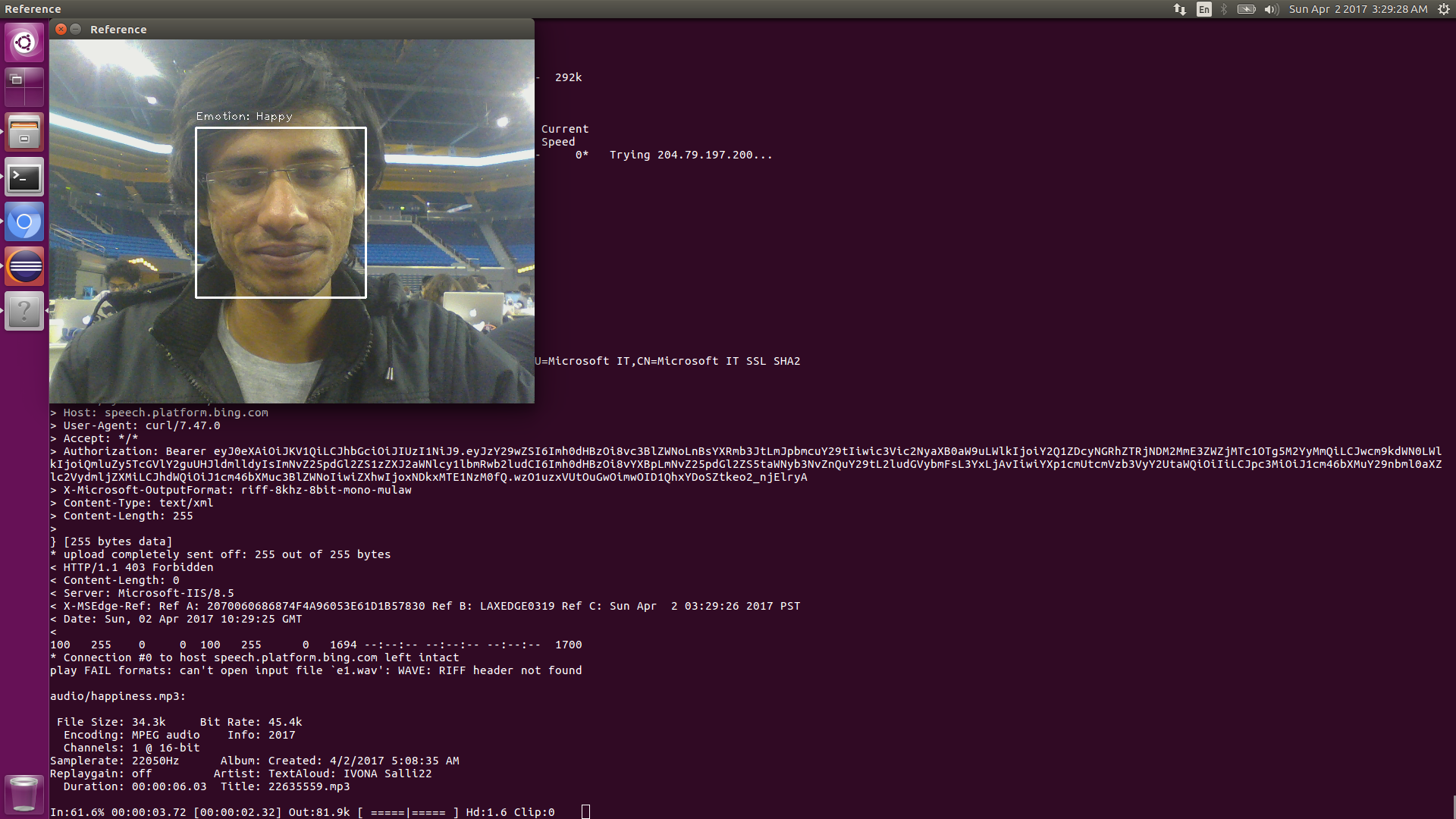Image resolution: width=1456 pixels, height=819 pixels.
Task: Open the sound volume indicator
Action: point(1271,9)
